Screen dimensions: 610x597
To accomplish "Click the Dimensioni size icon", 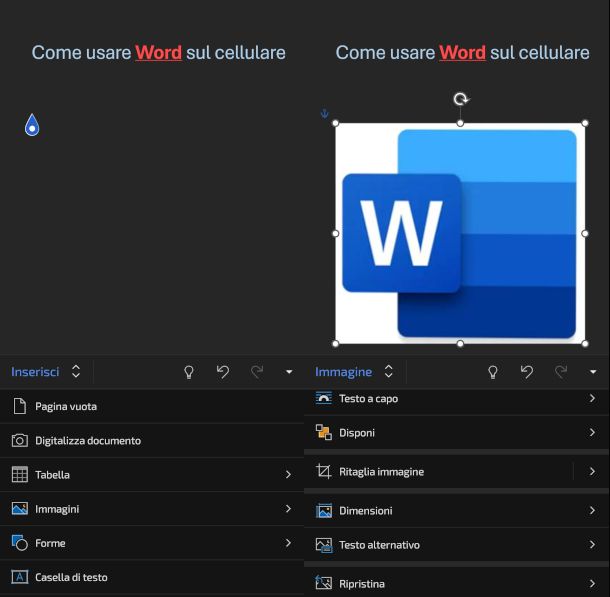I will 324,511.
